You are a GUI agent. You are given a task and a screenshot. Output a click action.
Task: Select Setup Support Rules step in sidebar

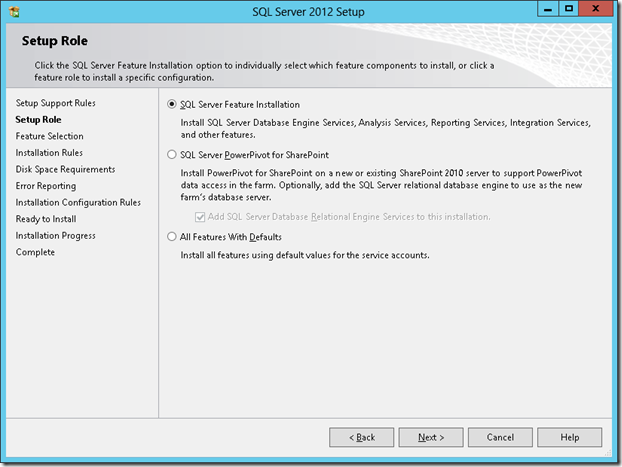(56, 103)
